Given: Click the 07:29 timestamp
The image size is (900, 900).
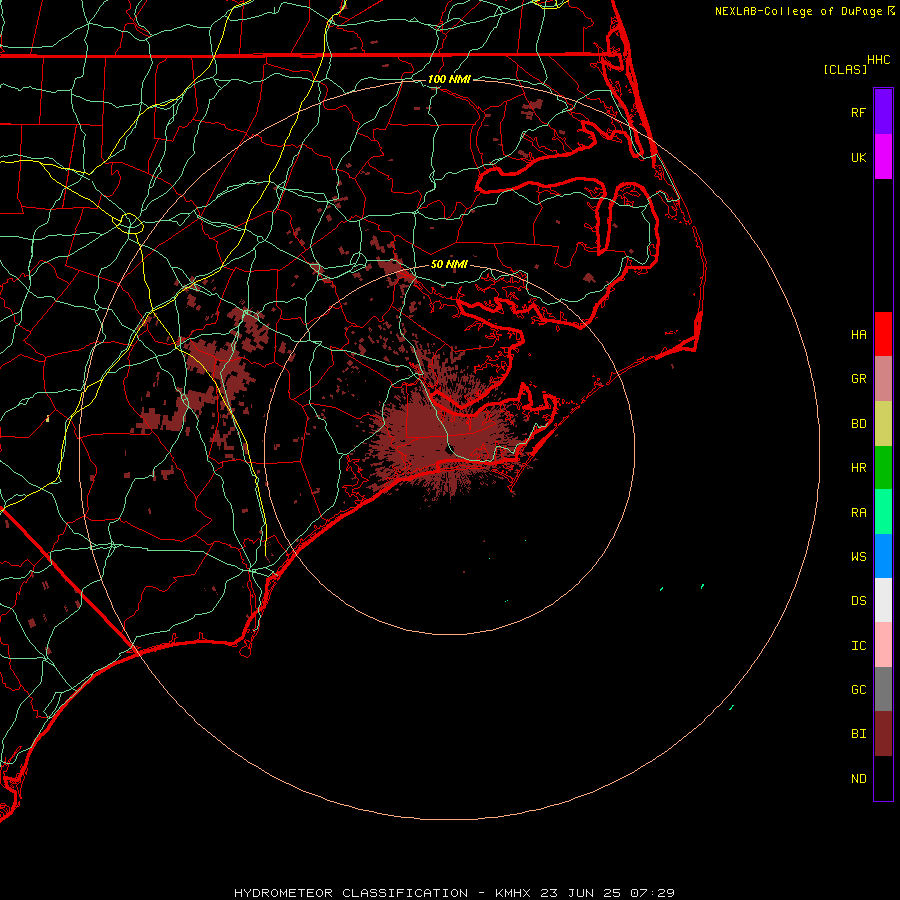Looking at the screenshot, I should tap(652, 893).
